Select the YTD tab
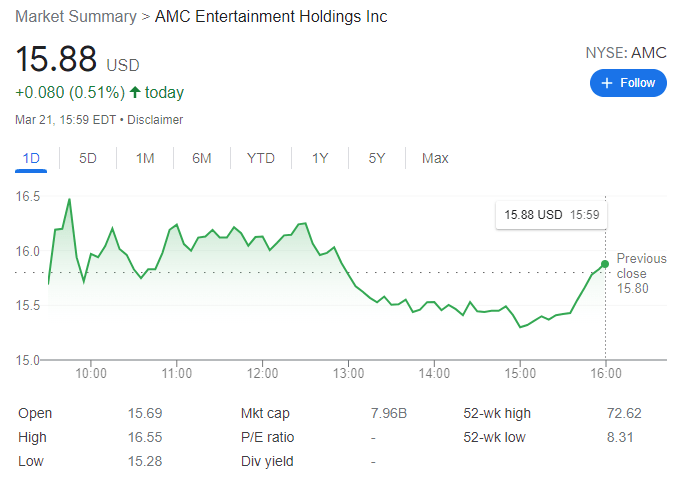 point(261,158)
